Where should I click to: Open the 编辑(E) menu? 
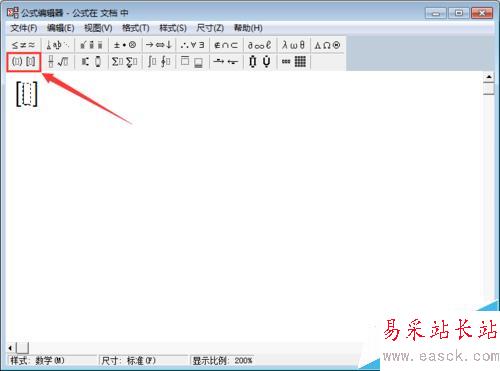coord(60,28)
